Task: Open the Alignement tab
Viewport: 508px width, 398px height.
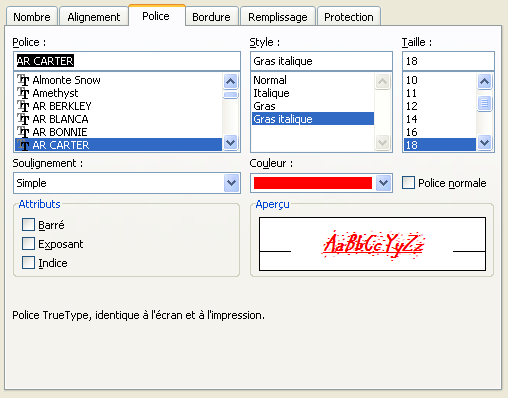Action: [94, 16]
